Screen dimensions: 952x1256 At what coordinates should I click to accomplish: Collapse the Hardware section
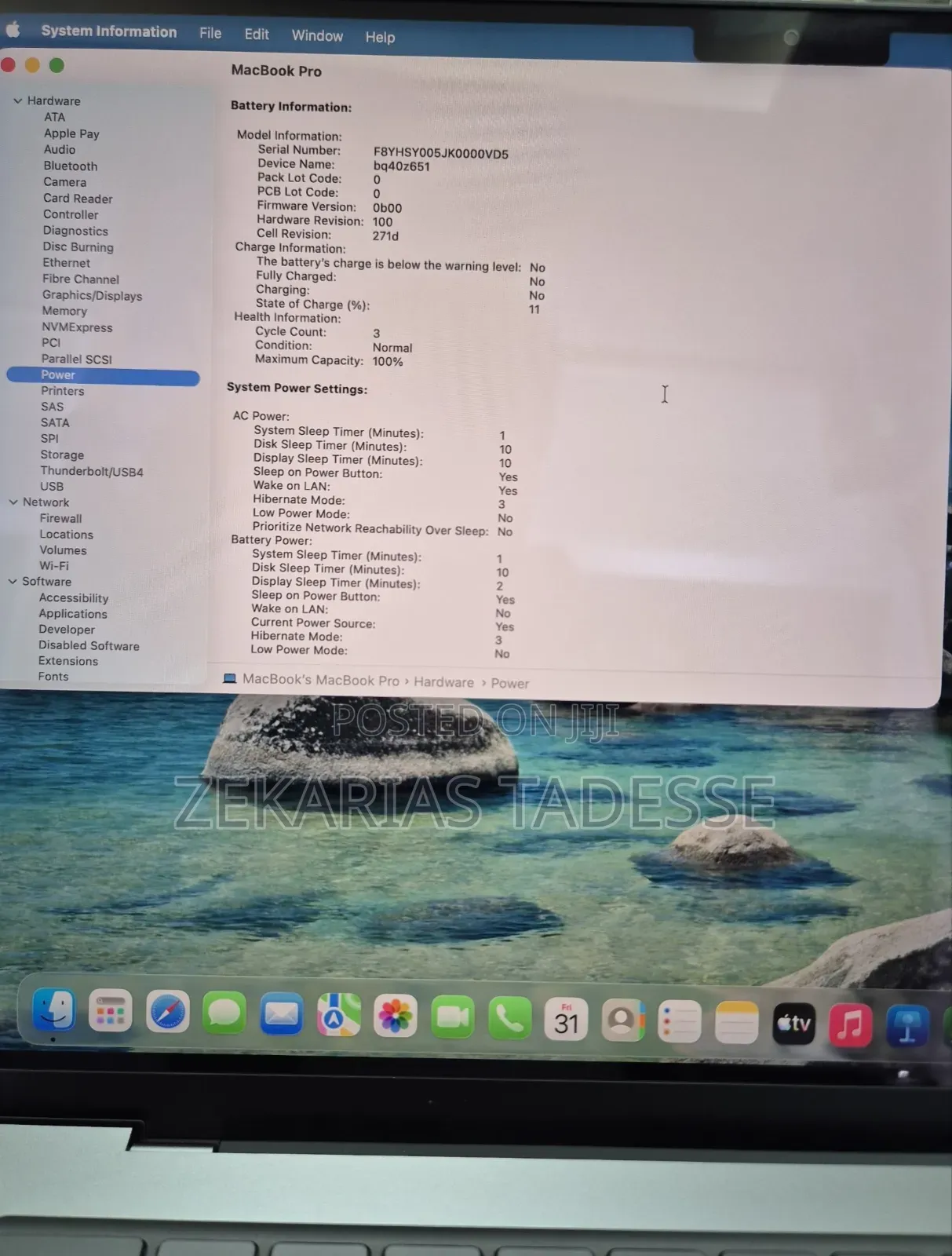click(x=17, y=100)
